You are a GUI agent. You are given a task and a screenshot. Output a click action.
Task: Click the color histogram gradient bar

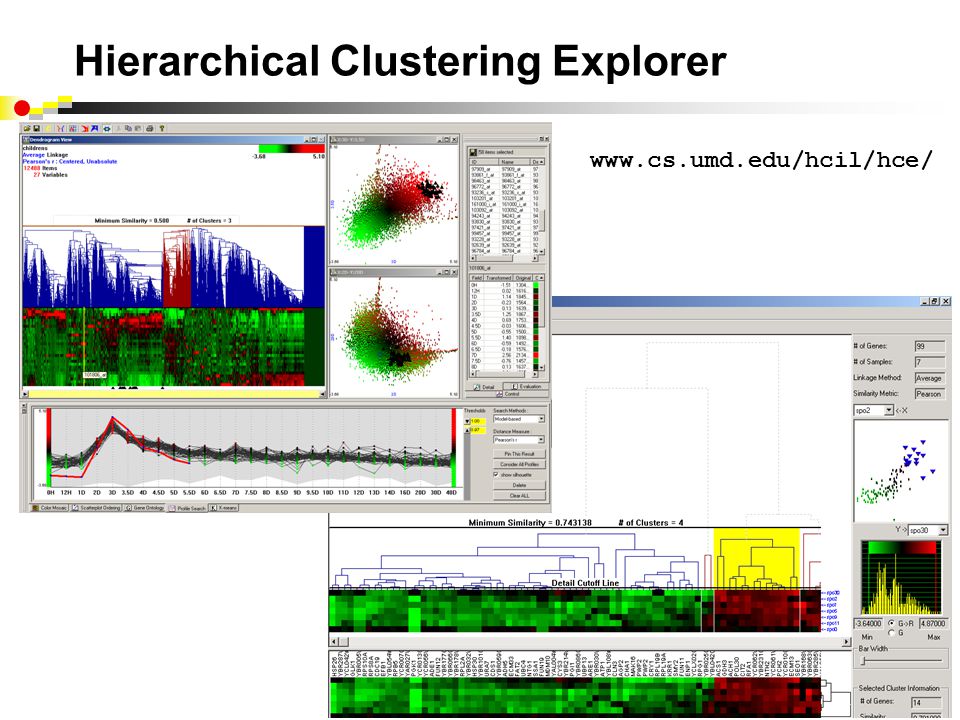click(901, 547)
